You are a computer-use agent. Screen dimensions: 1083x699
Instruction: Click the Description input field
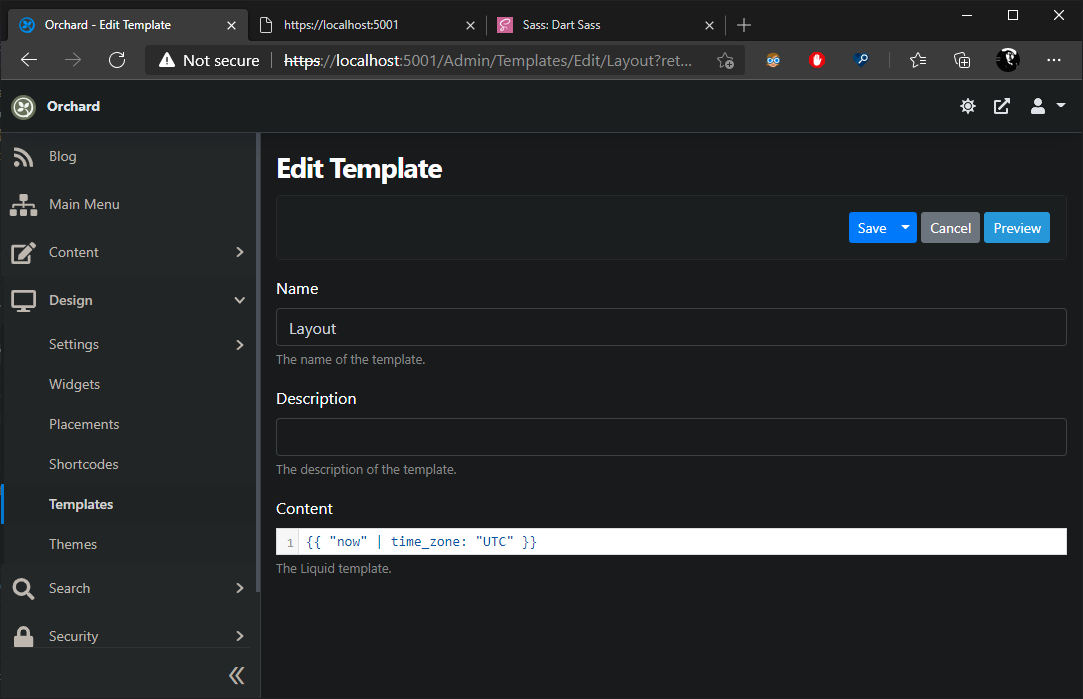[x=670, y=437]
